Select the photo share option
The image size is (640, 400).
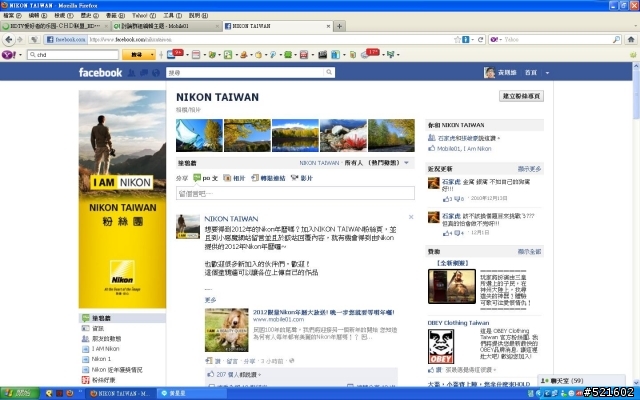[234, 178]
